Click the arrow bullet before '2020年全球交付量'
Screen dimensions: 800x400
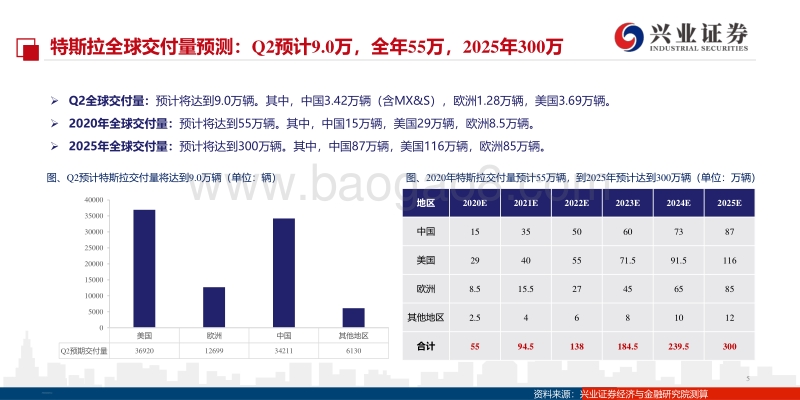pos(55,124)
